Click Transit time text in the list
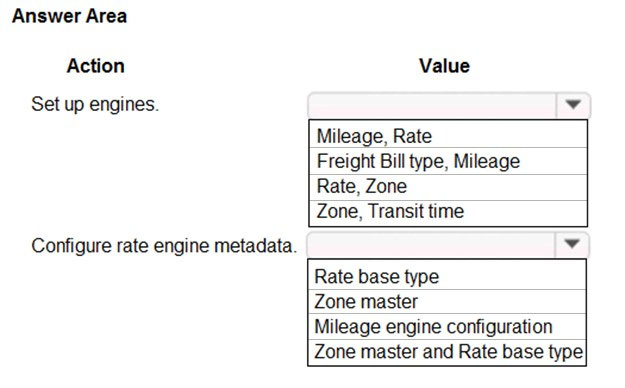625x388 pixels. click(416, 211)
